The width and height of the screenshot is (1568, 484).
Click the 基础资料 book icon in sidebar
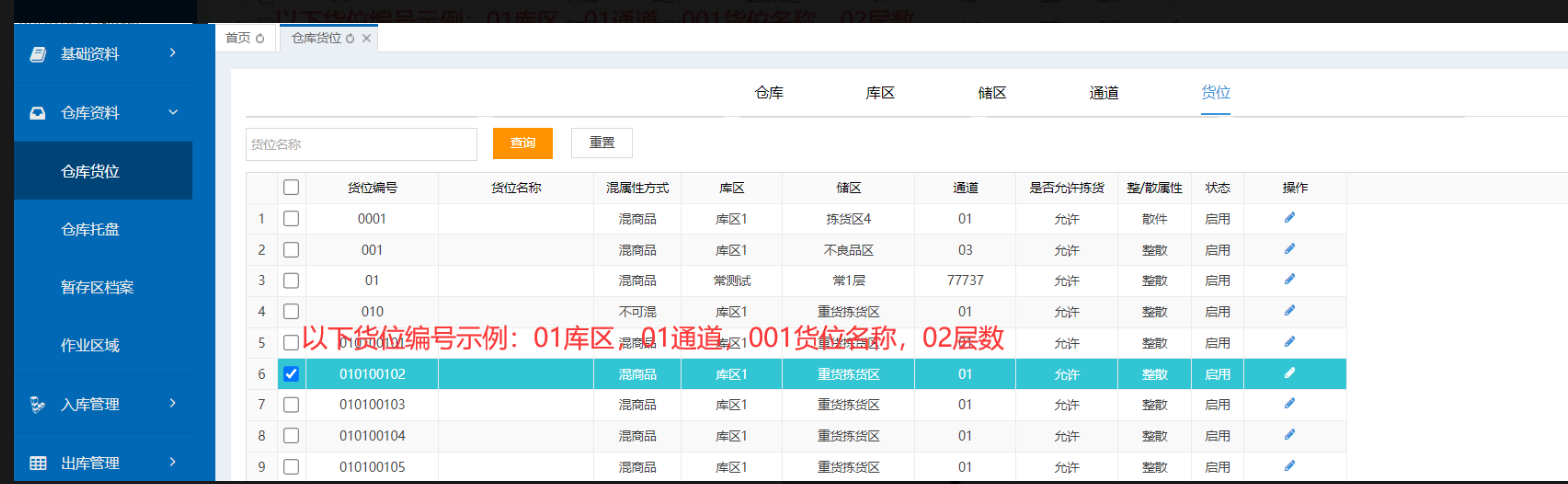tap(38, 54)
